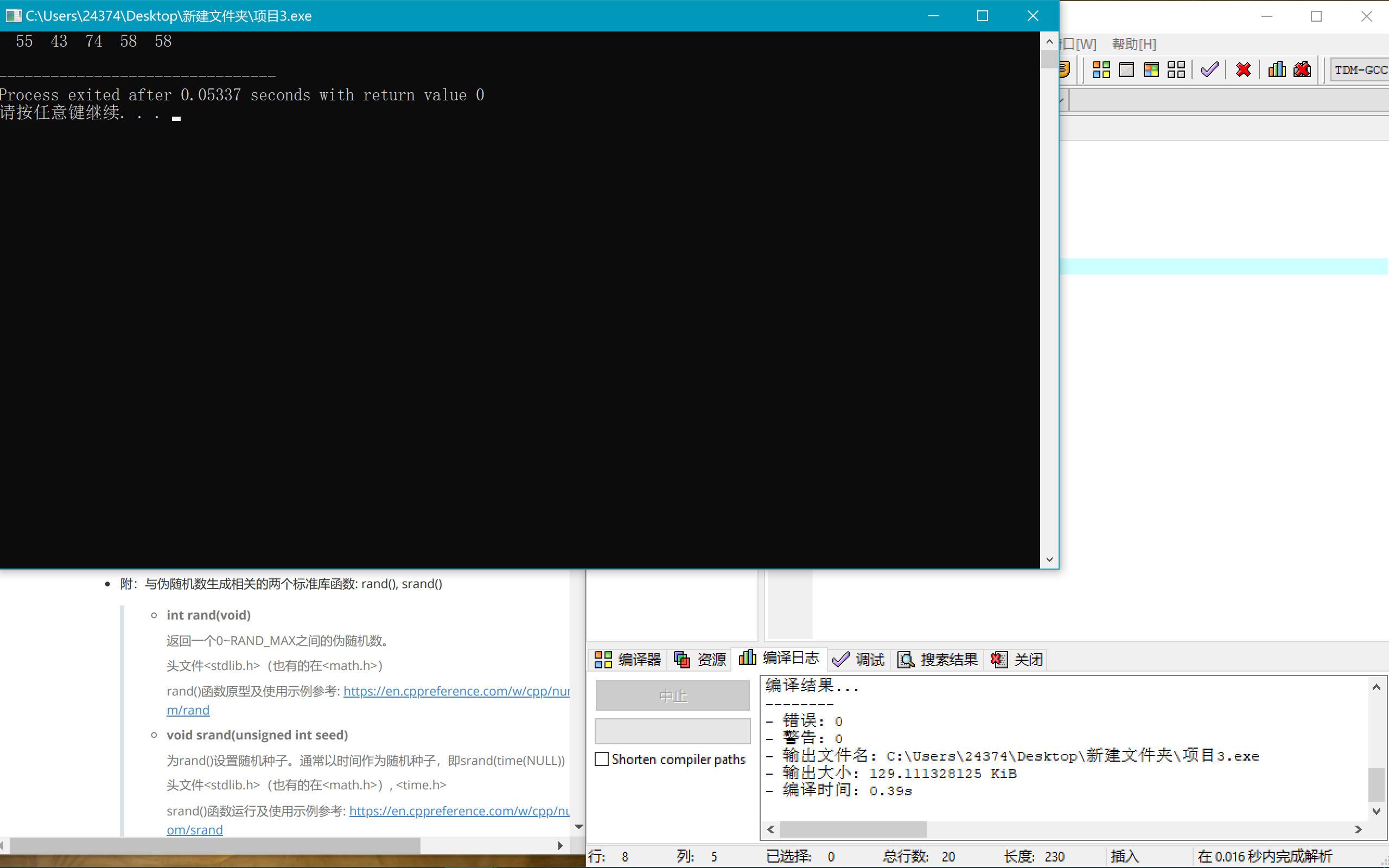Click the Rebuild All icon (gray squares)
The image size is (1389, 868).
coord(1176,69)
